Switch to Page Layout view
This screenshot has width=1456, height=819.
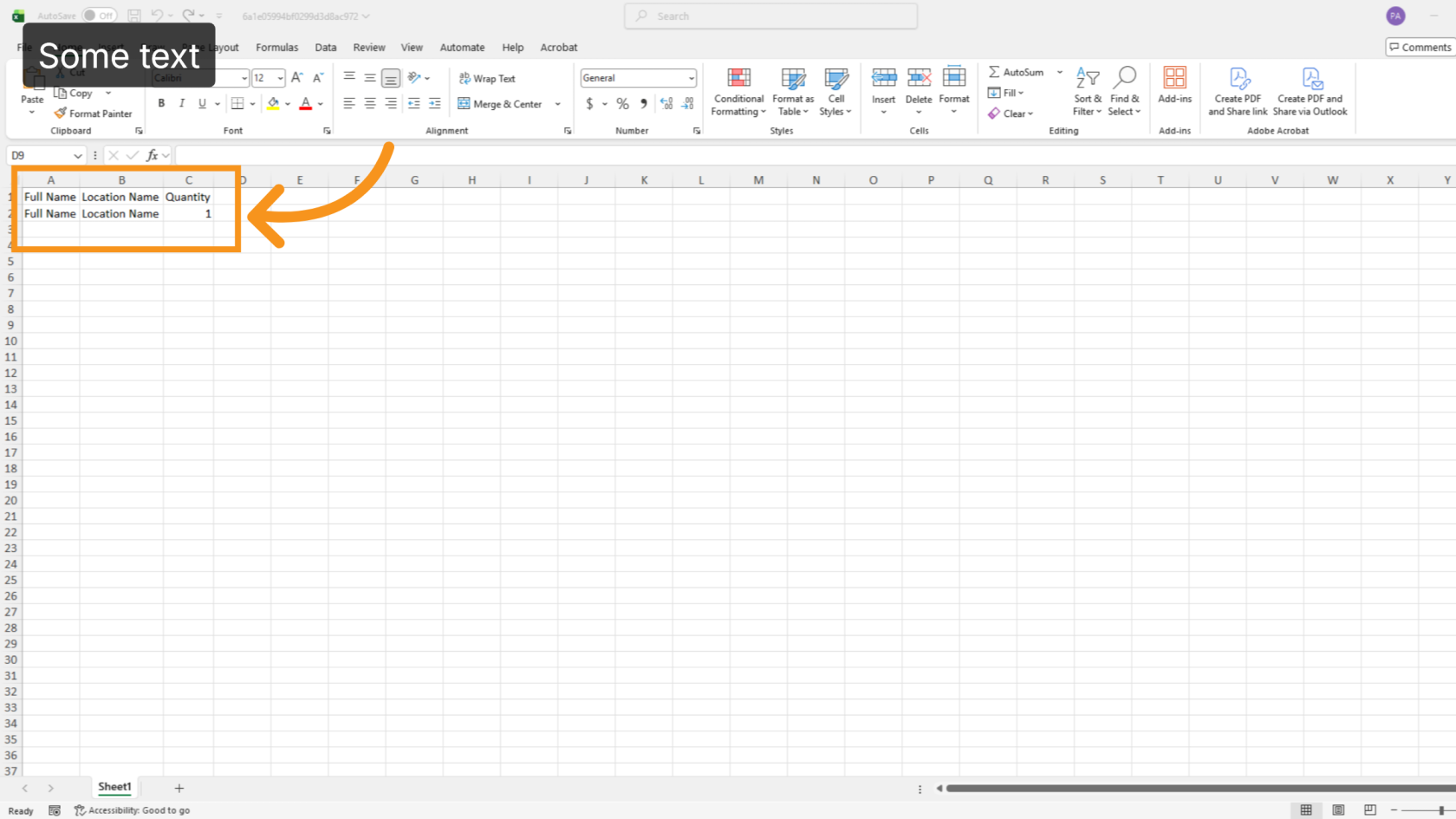pos(1338,809)
